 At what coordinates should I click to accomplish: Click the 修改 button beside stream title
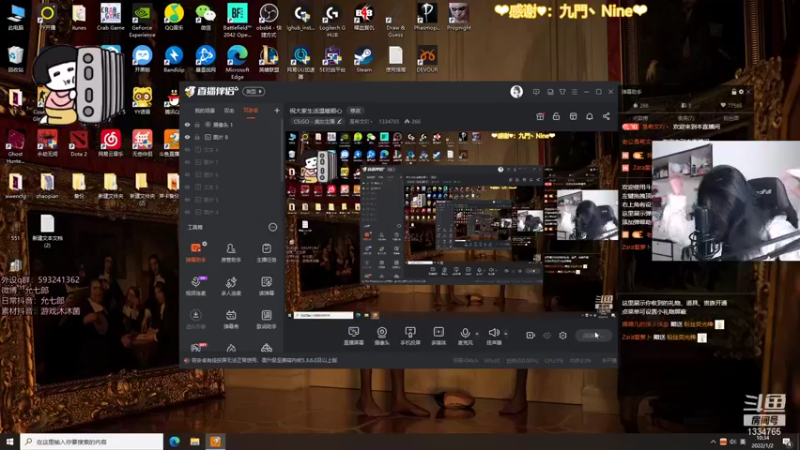pyautogui.click(x=355, y=111)
